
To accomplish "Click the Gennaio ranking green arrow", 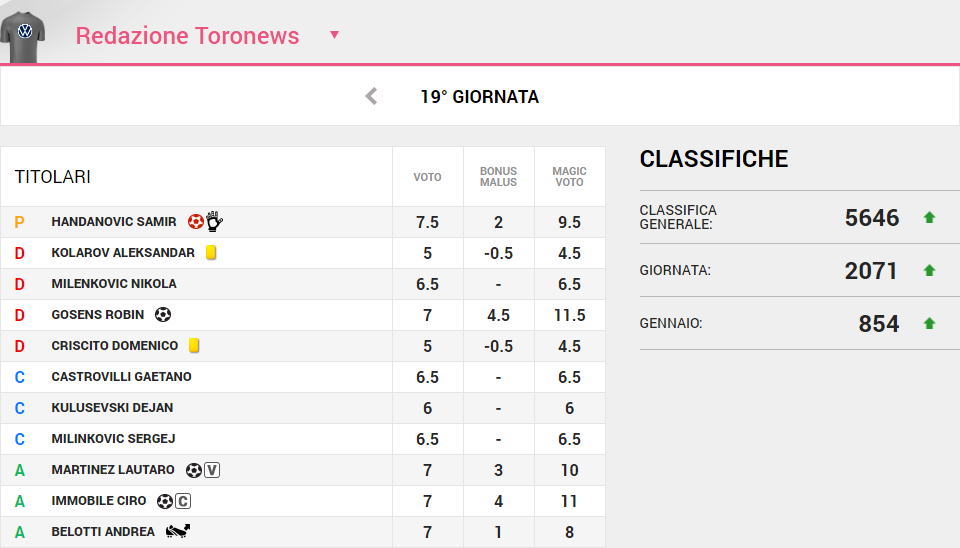I will pyautogui.click(x=929, y=324).
